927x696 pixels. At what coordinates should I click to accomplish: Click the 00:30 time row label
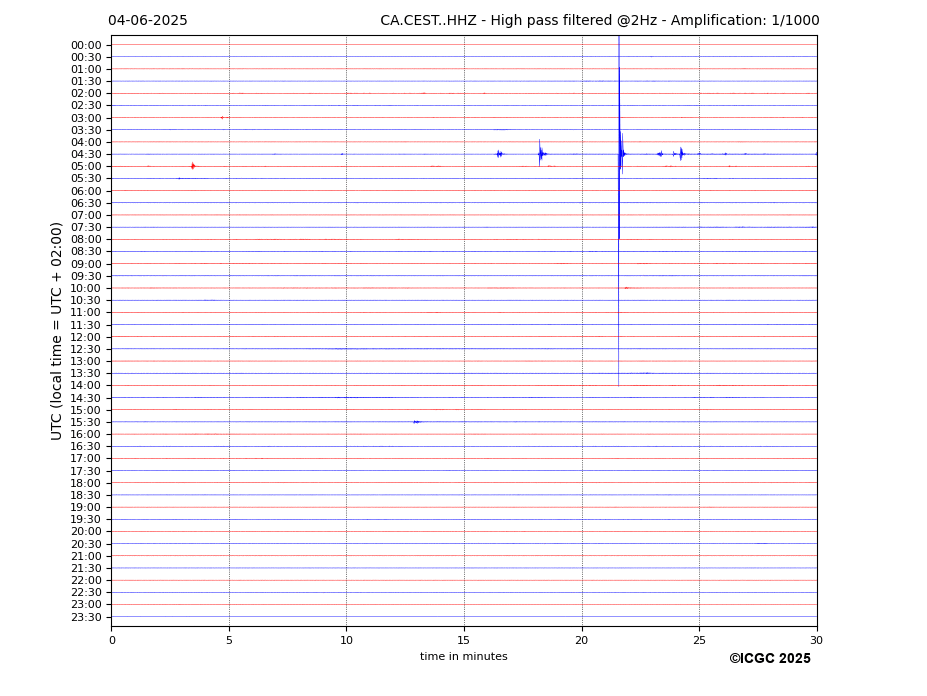[86, 57]
